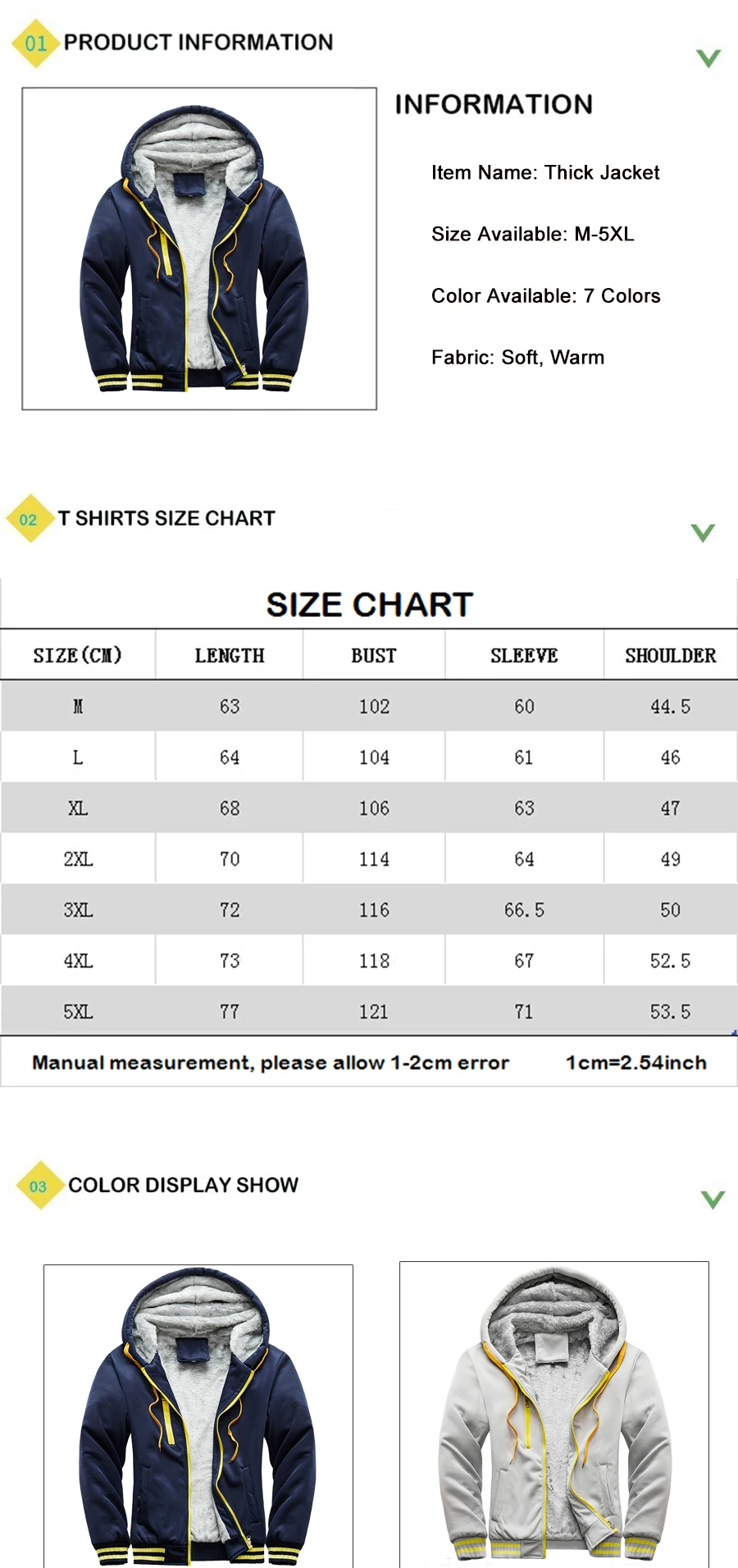Viewport: 738px width, 1568px height.
Task: Click the yellow 03 diamond badge
Action: [x=39, y=1186]
